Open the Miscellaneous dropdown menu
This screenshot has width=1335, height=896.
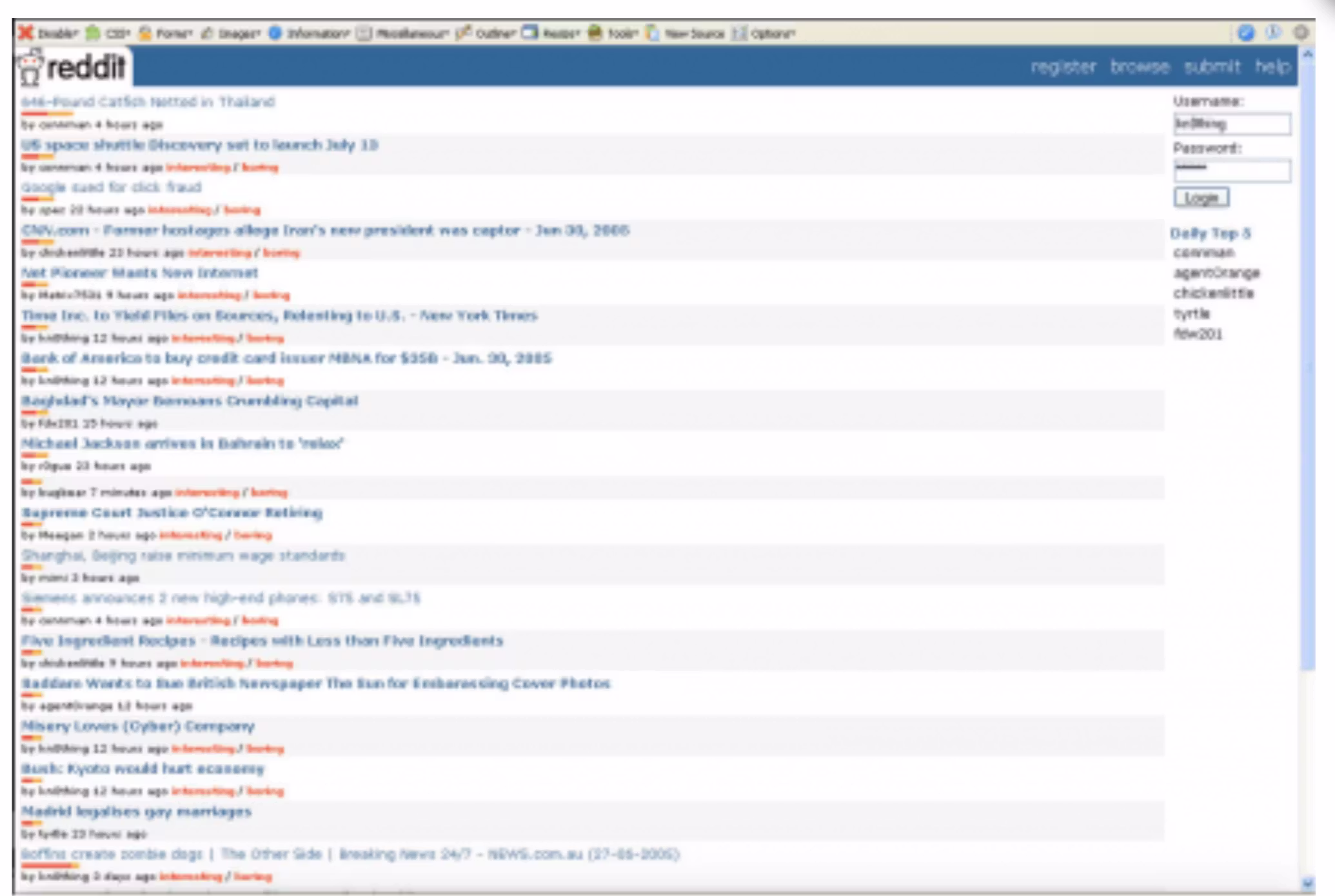(364, 33)
